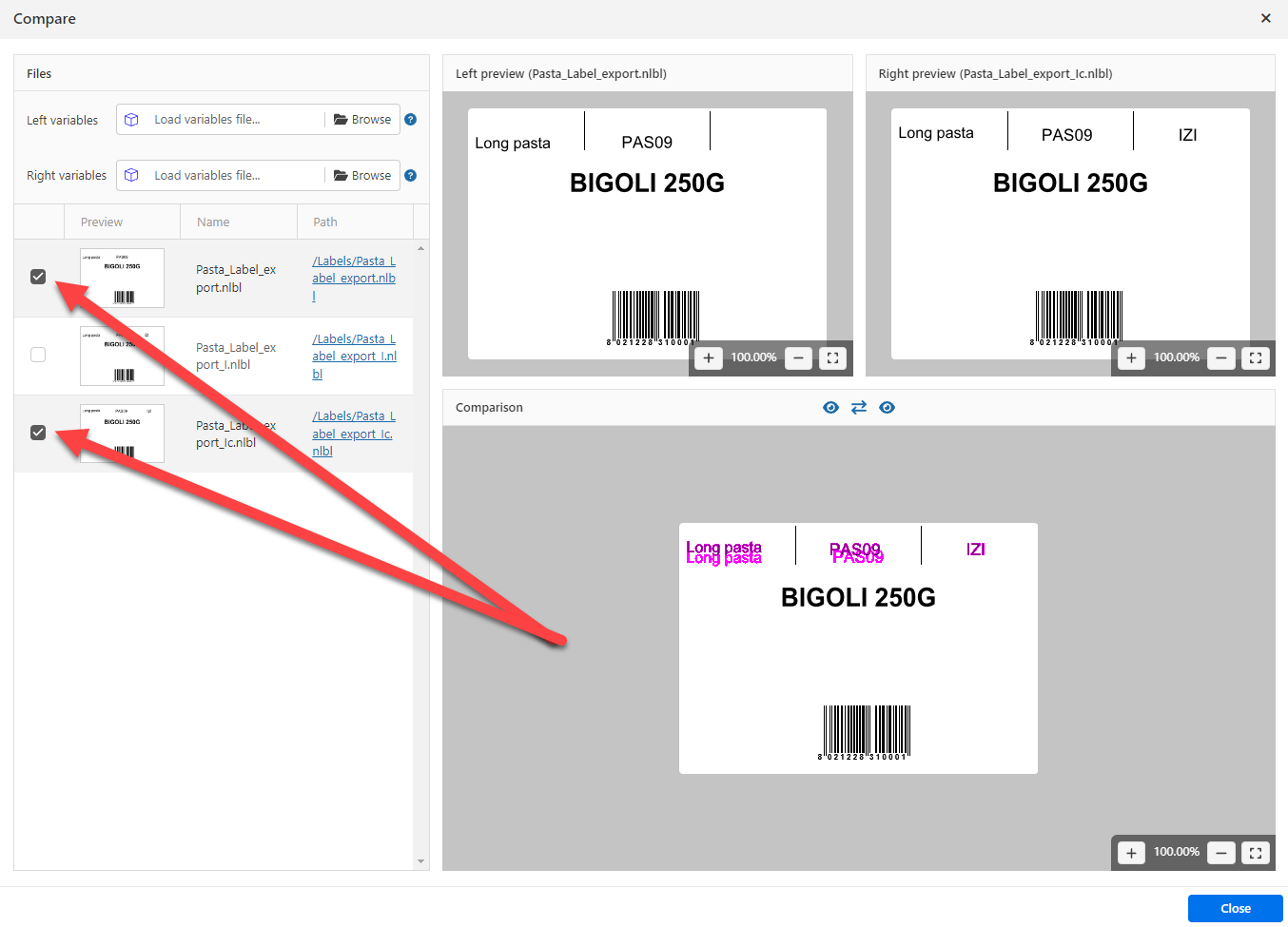
Task: Swap left and right comparison files
Action: click(x=859, y=408)
